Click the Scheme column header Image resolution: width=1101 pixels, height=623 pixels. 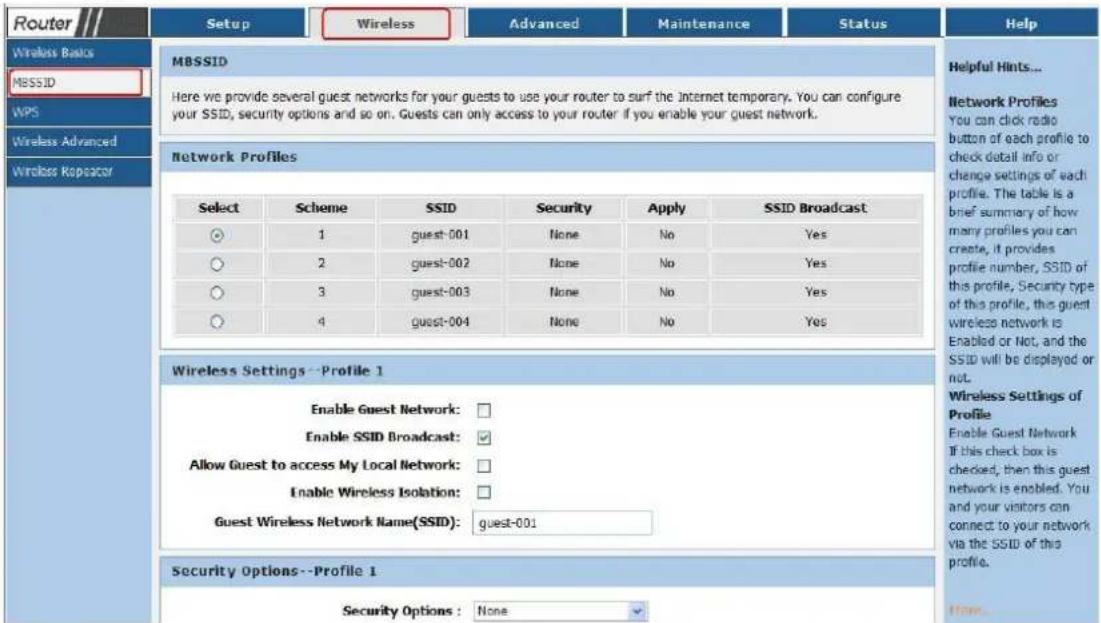click(x=321, y=208)
